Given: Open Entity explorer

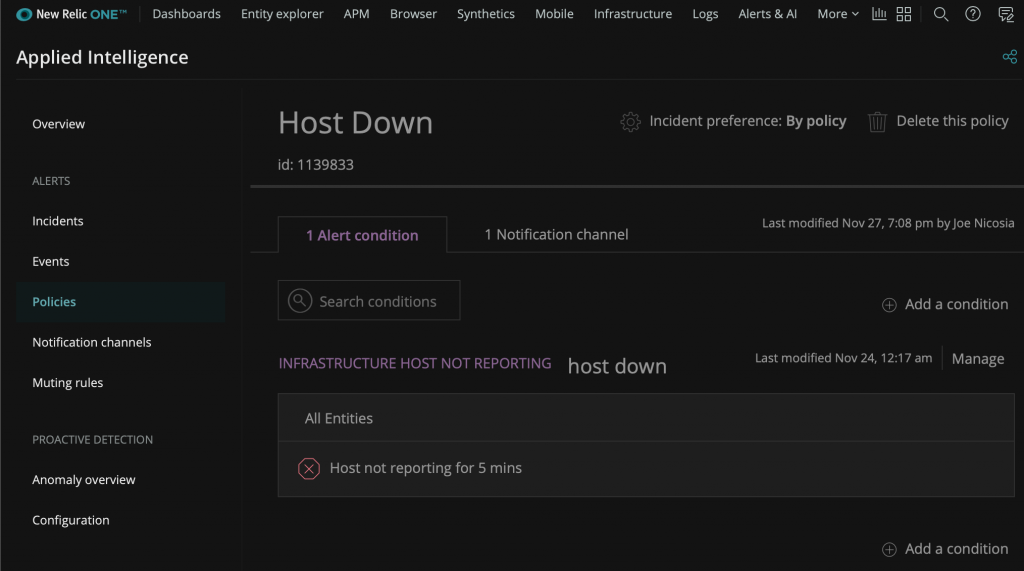Looking at the screenshot, I should pos(282,14).
